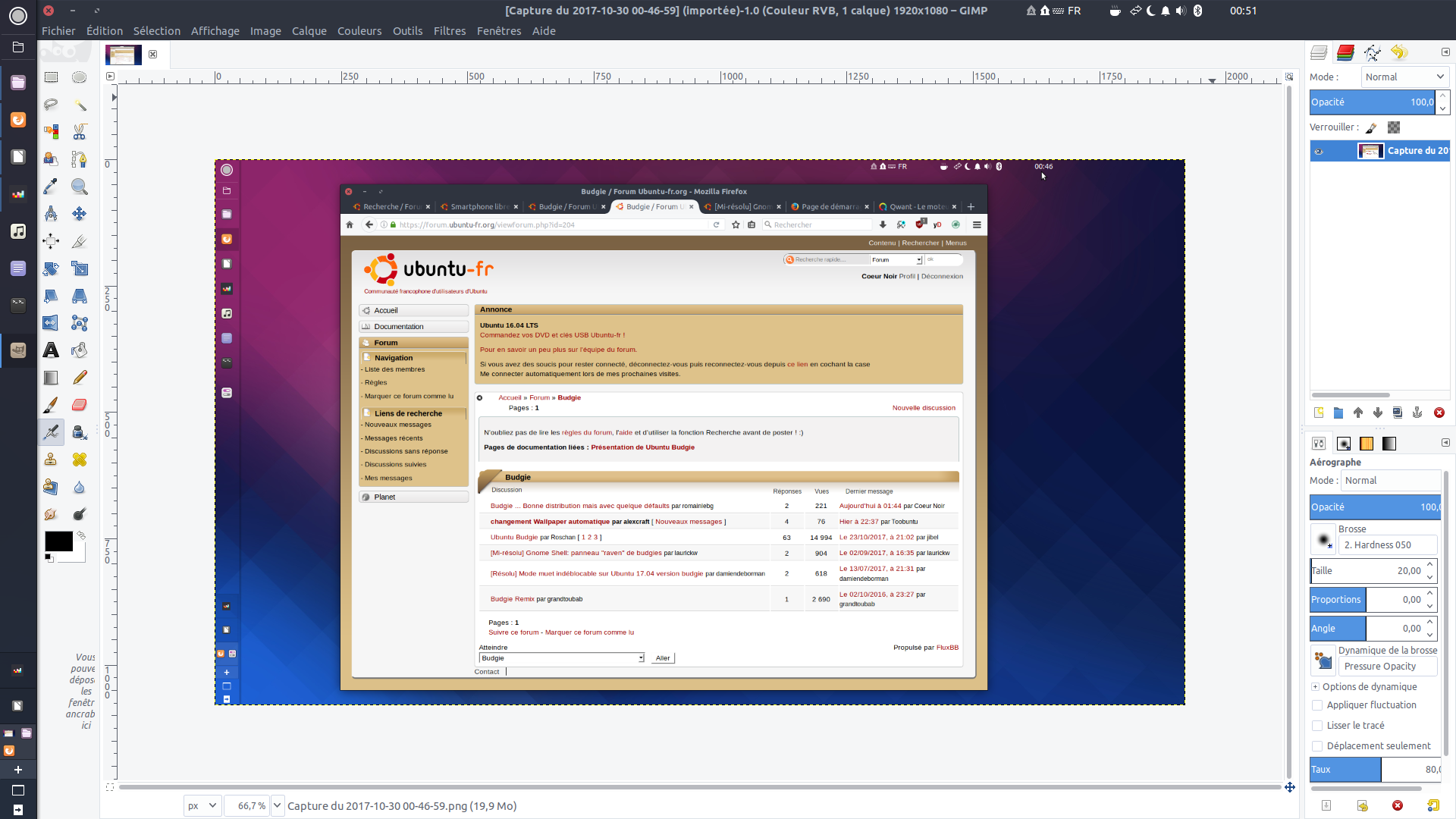The height and width of the screenshot is (819, 1456).
Task: Select the Rotate tool
Action: [x=51, y=268]
